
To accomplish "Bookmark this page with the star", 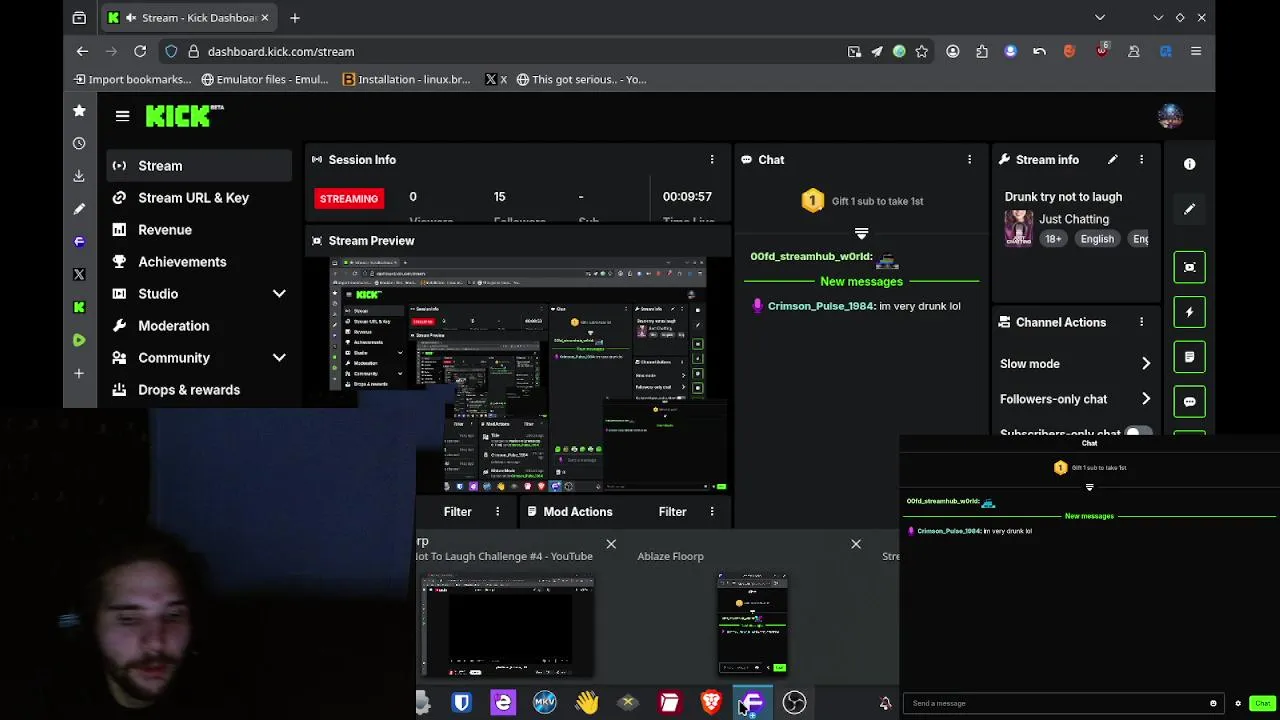I will [922, 51].
